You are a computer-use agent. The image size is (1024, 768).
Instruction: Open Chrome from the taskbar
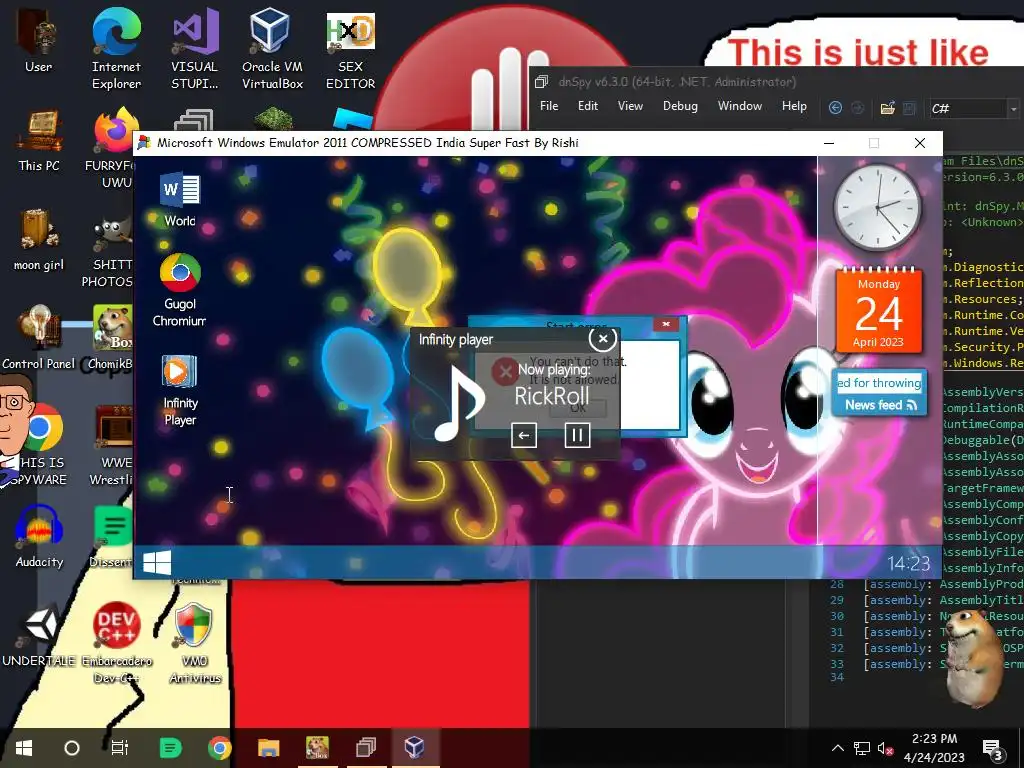coord(220,748)
